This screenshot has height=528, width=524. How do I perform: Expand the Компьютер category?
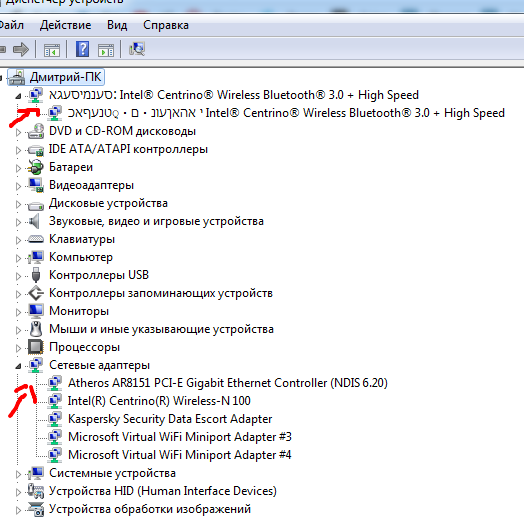[x=18, y=258]
